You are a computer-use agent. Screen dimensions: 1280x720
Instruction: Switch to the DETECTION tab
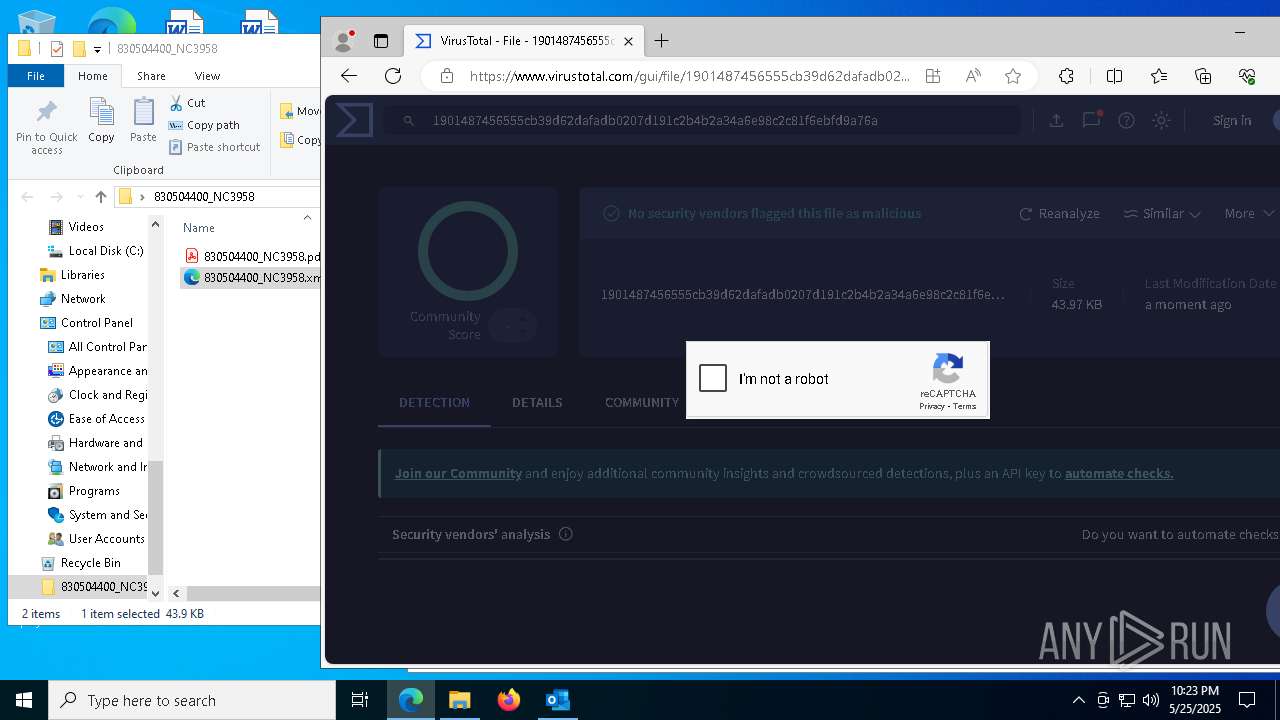click(434, 402)
